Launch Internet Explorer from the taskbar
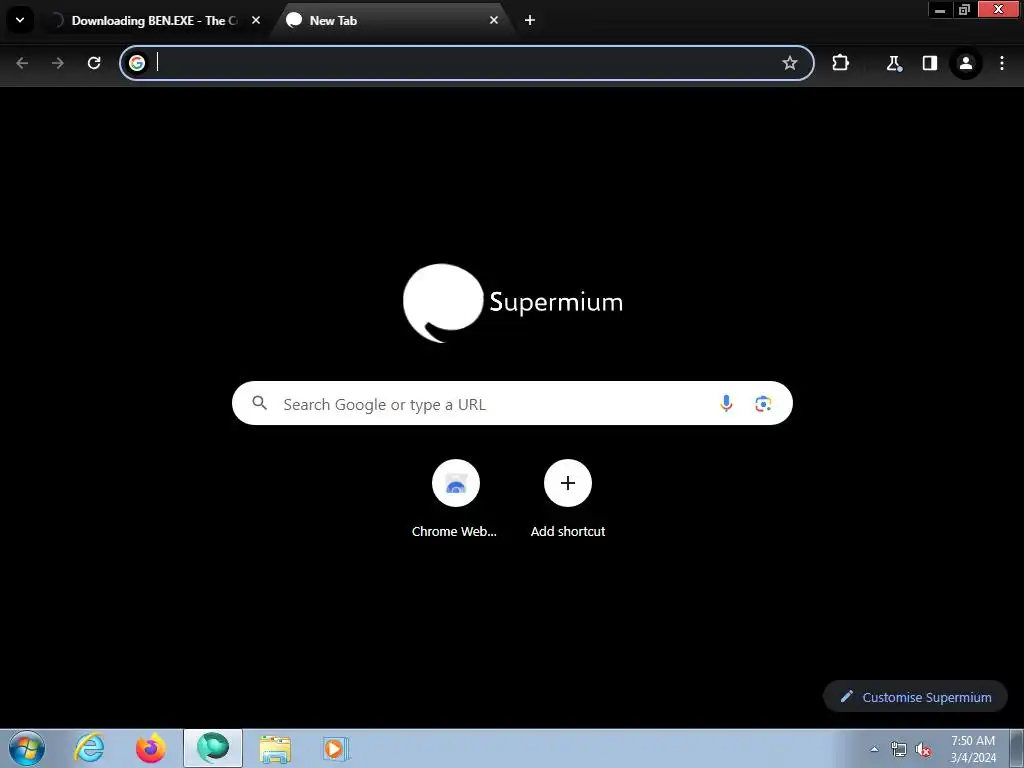 89,748
